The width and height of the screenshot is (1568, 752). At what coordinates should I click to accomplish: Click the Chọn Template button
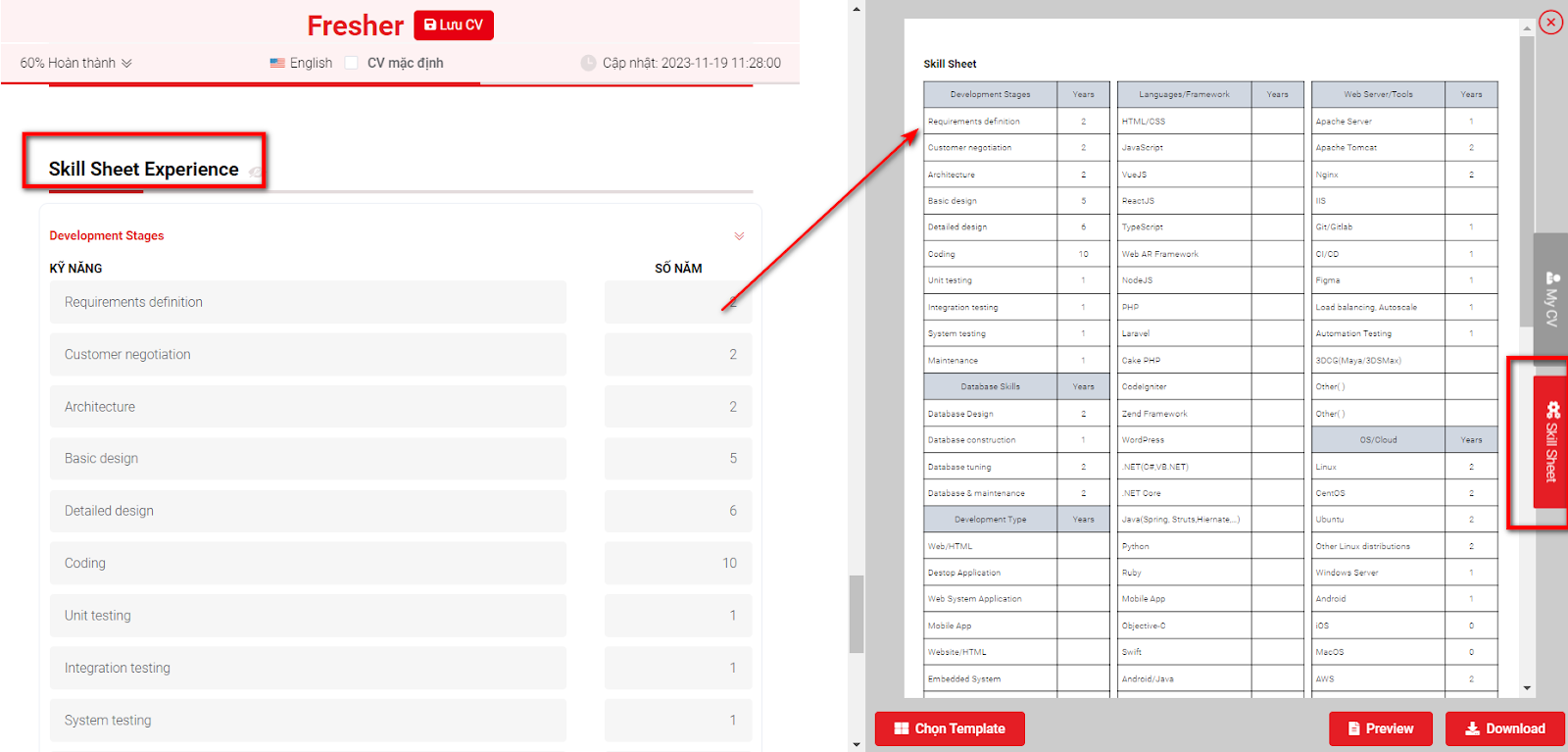[950, 728]
